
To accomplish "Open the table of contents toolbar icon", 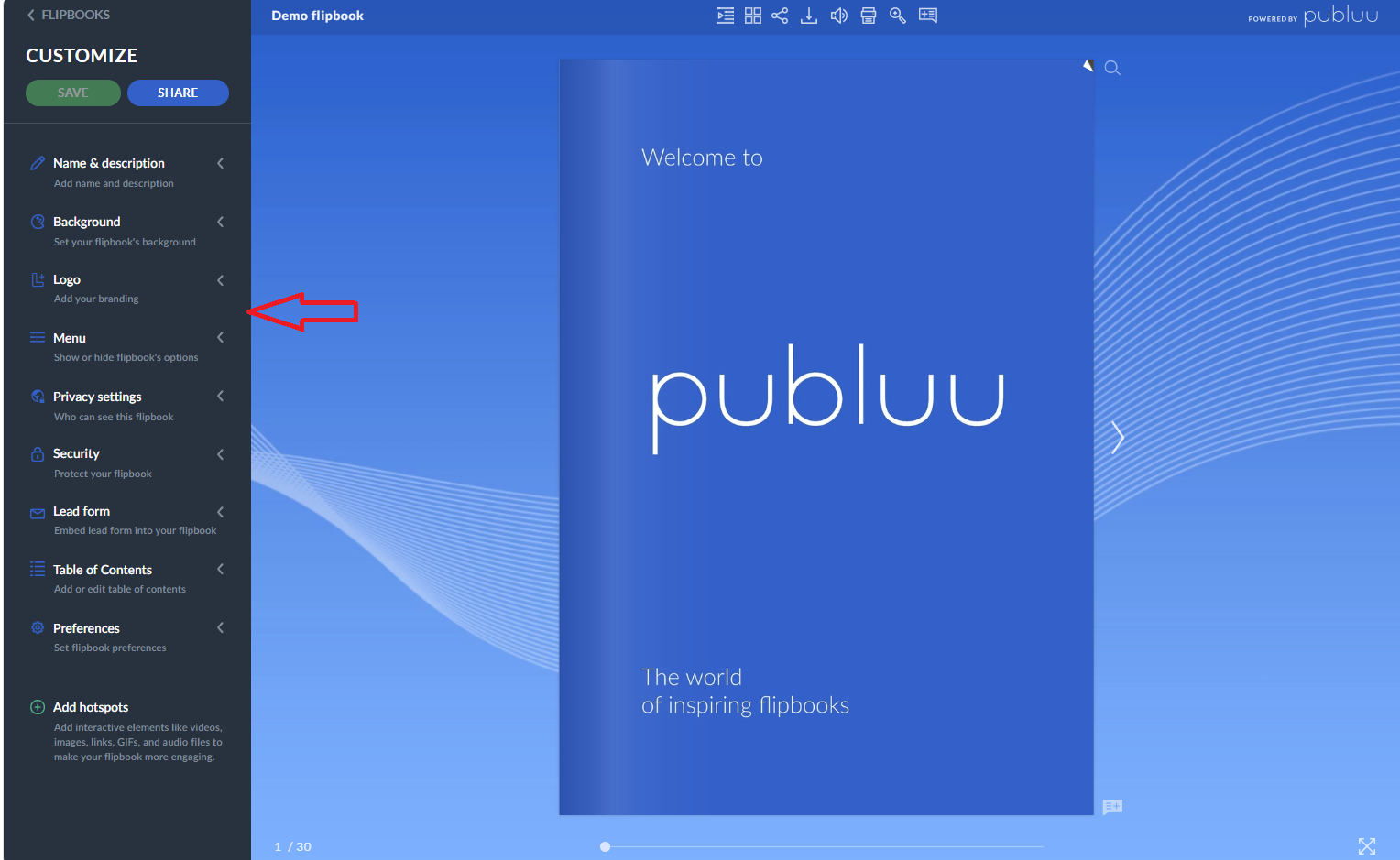I will click(725, 16).
